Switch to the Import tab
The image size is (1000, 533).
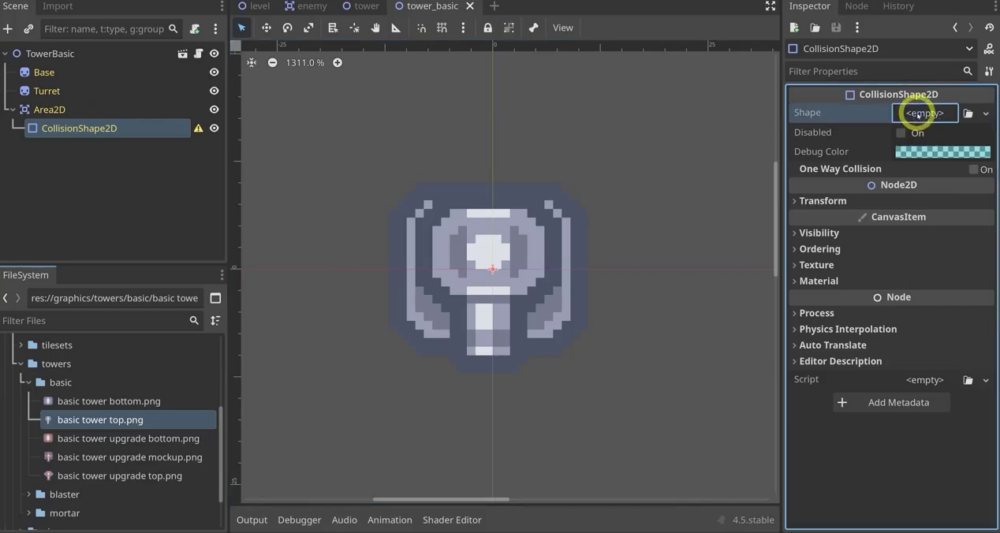(57, 6)
